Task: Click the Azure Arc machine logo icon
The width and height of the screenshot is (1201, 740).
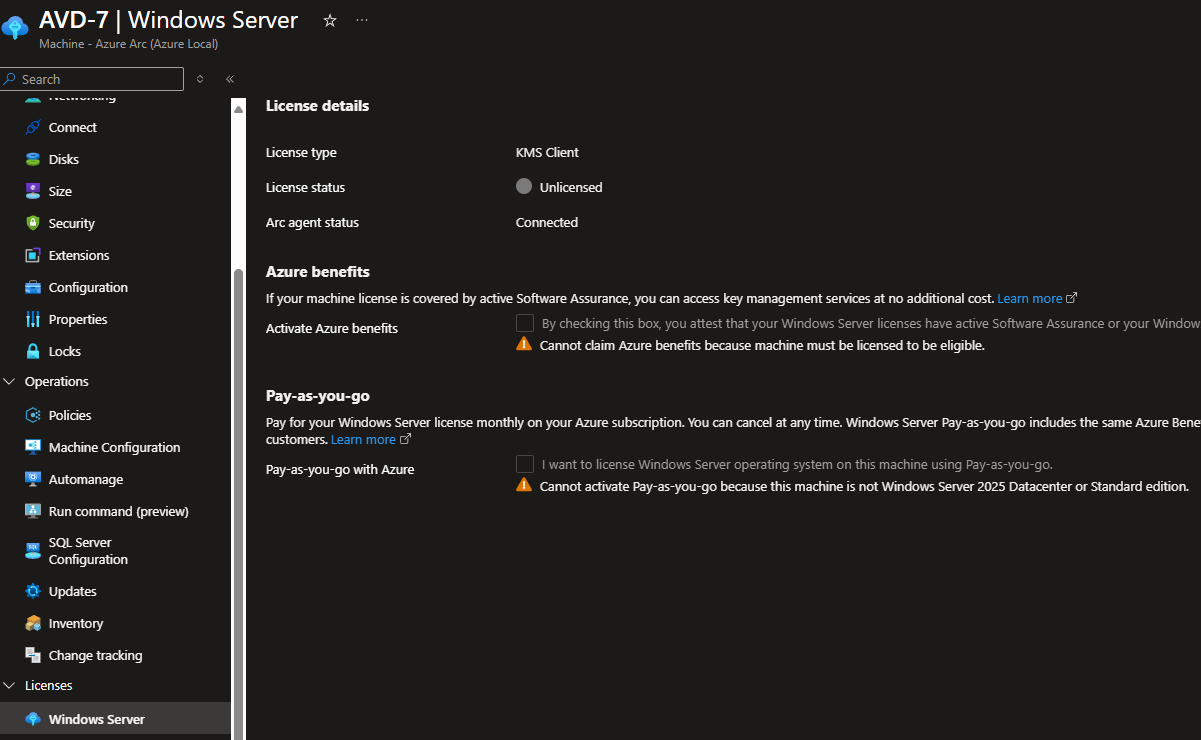Action: click(14, 27)
